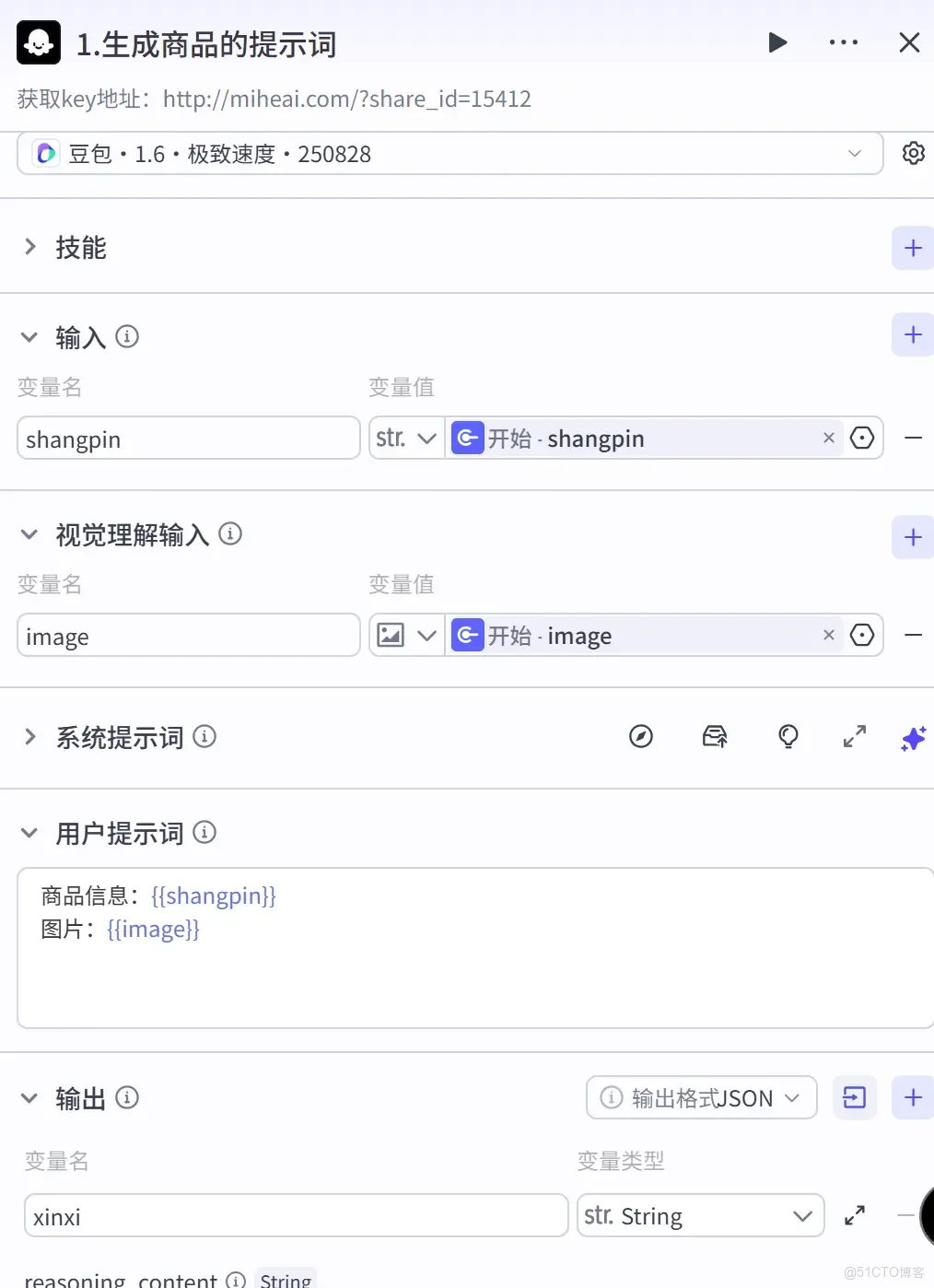The image size is (934, 1288).
Task: Collapse the 用户提示词 section
Action: click(29, 832)
